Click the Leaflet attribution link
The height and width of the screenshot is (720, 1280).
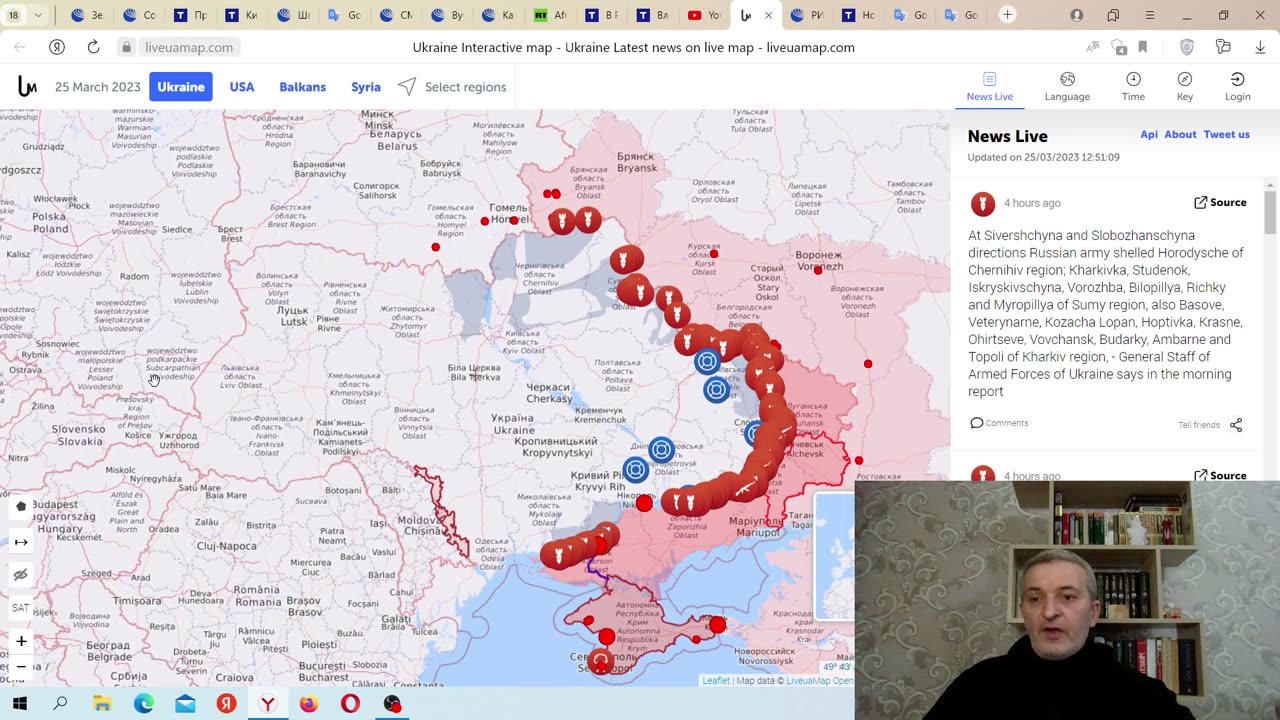click(716, 681)
